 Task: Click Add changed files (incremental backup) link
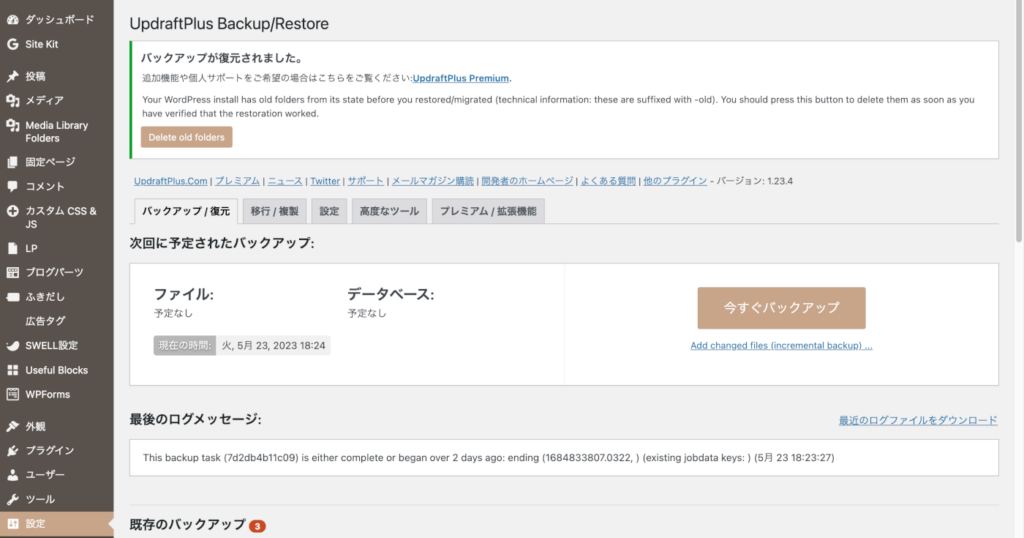(x=782, y=345)
